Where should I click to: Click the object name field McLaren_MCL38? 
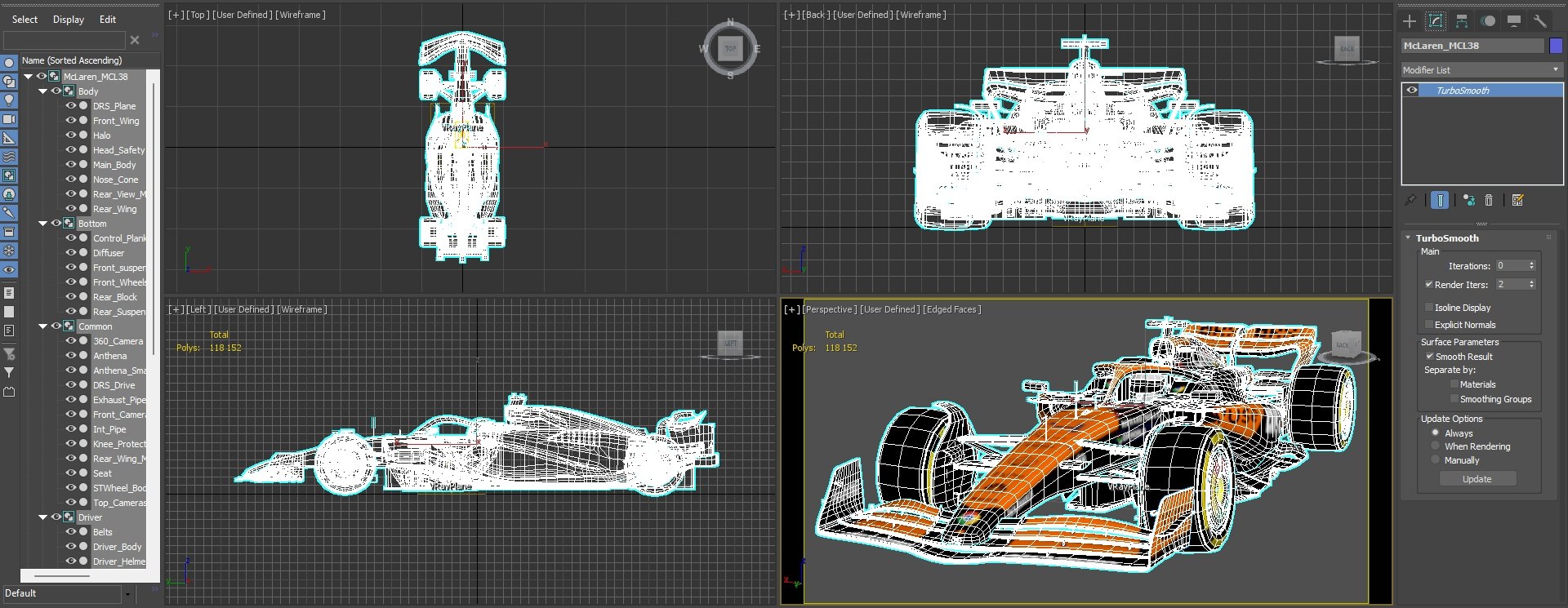[1473, 46]
